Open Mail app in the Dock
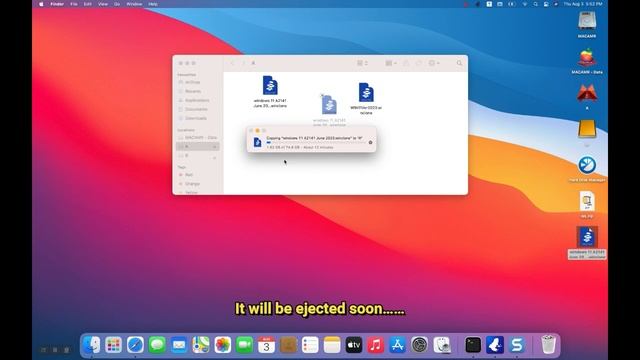 [179, 345]
